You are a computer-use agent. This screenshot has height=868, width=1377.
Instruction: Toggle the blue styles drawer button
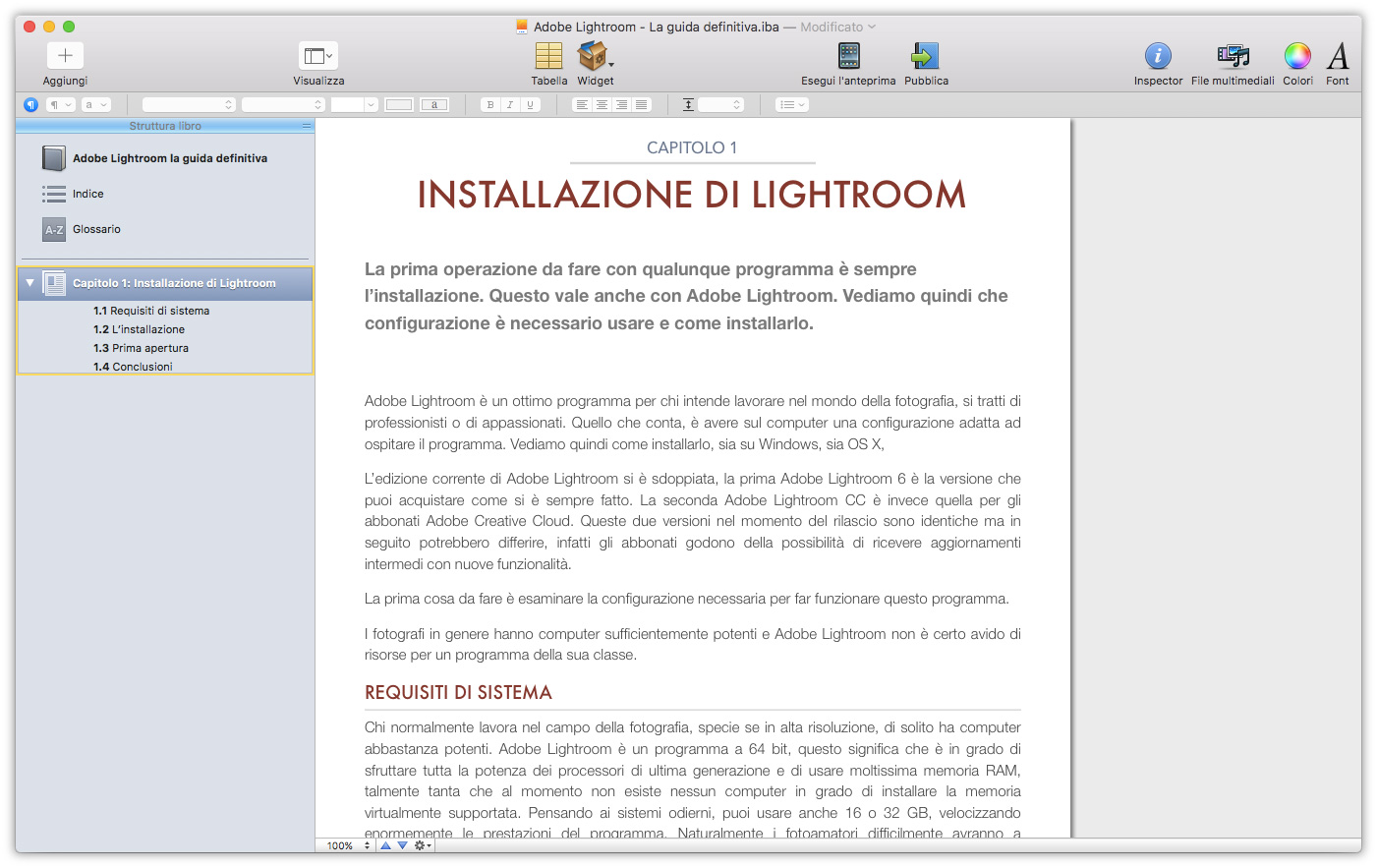[30, 104]
